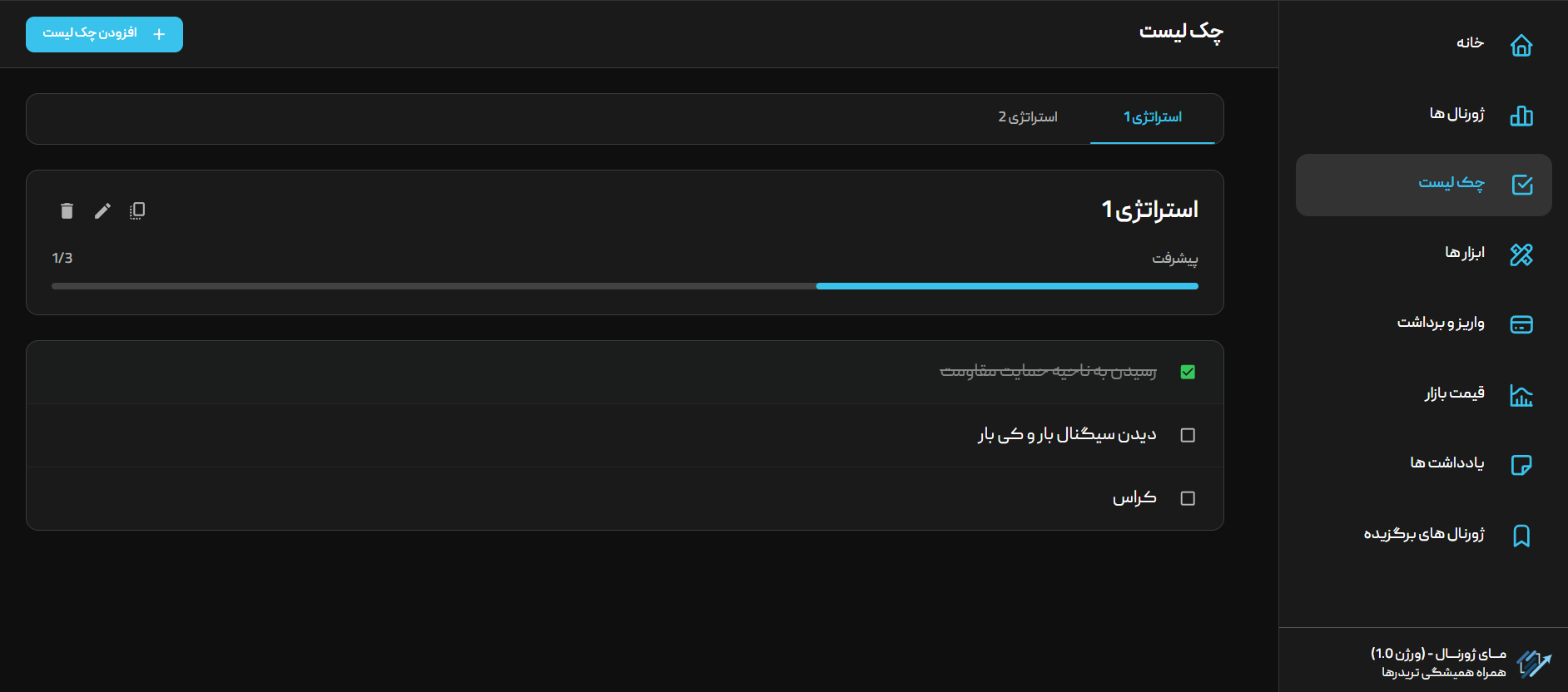The image size is (1568, 692).
Task: Click the یادداشت ها note icon
Action: [1521, 465]
